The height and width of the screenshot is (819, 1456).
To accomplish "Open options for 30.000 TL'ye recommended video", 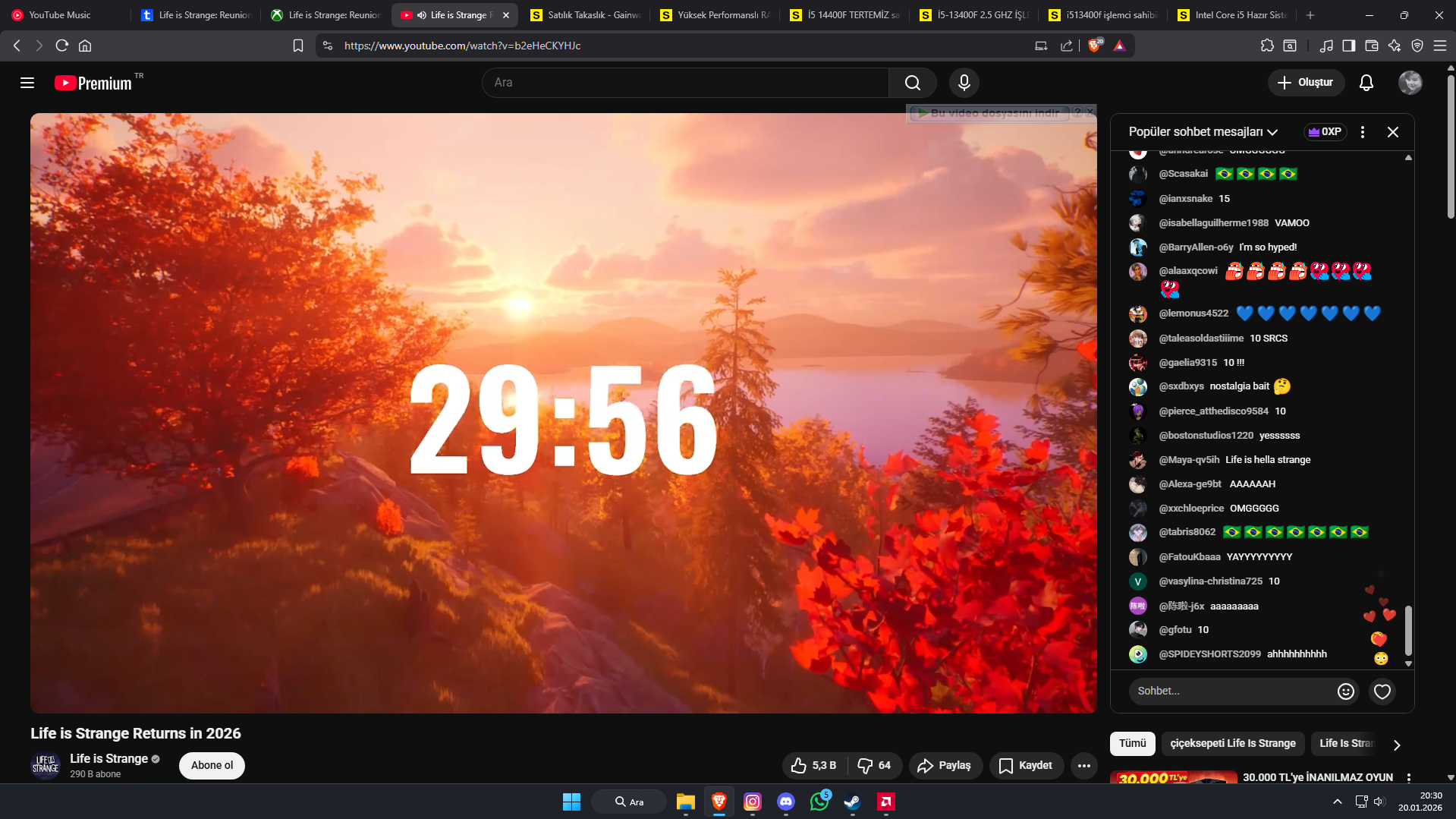I will (1409, 778).
